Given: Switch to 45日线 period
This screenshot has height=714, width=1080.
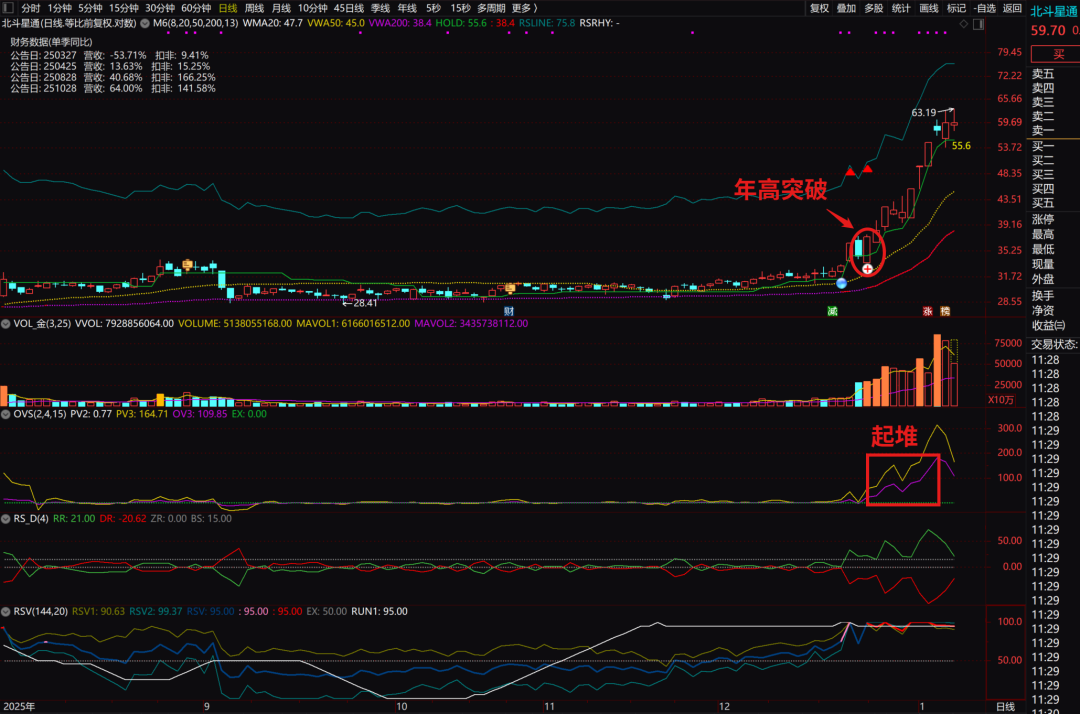Looking at the screenshot, I should coord(349,8).
